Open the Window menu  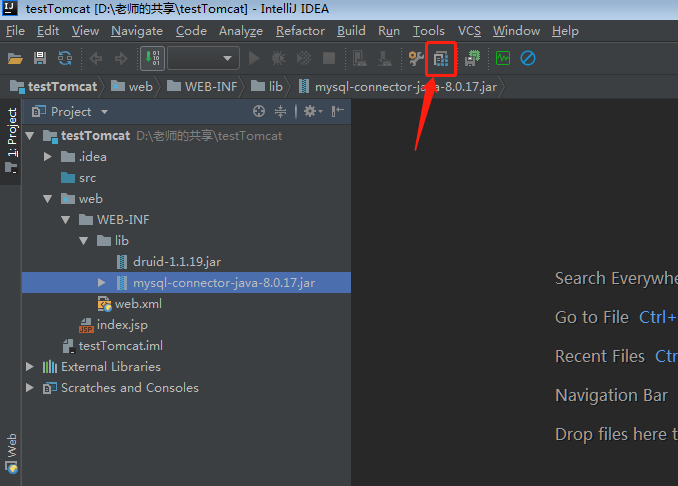(x=516, y=31)
